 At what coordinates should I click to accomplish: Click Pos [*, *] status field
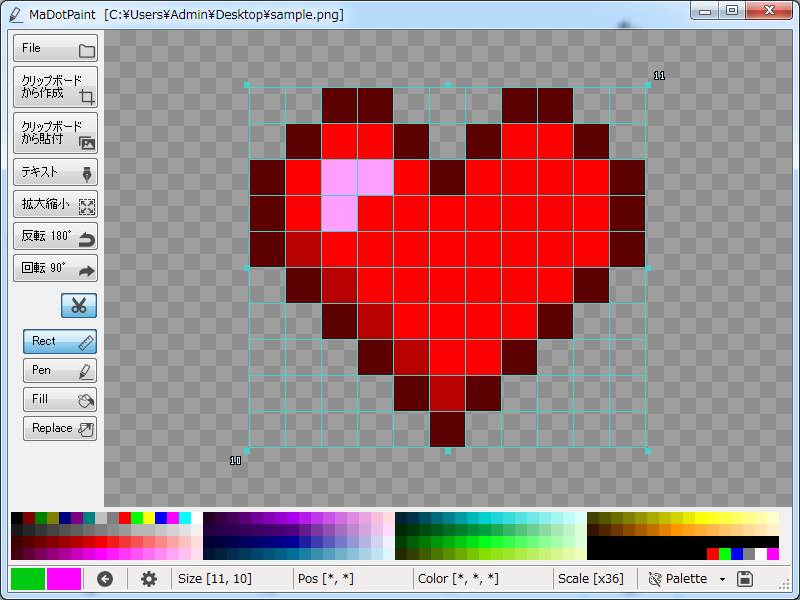[x=326, y=579]
